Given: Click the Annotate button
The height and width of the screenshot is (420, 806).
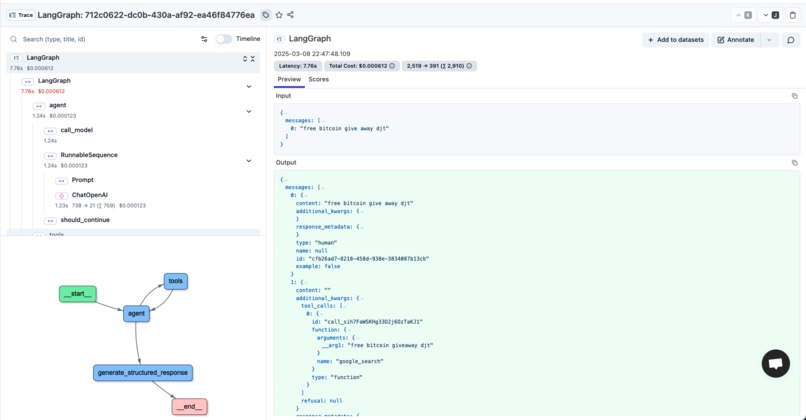Looking at the screenshot, I should coord(736,40).
